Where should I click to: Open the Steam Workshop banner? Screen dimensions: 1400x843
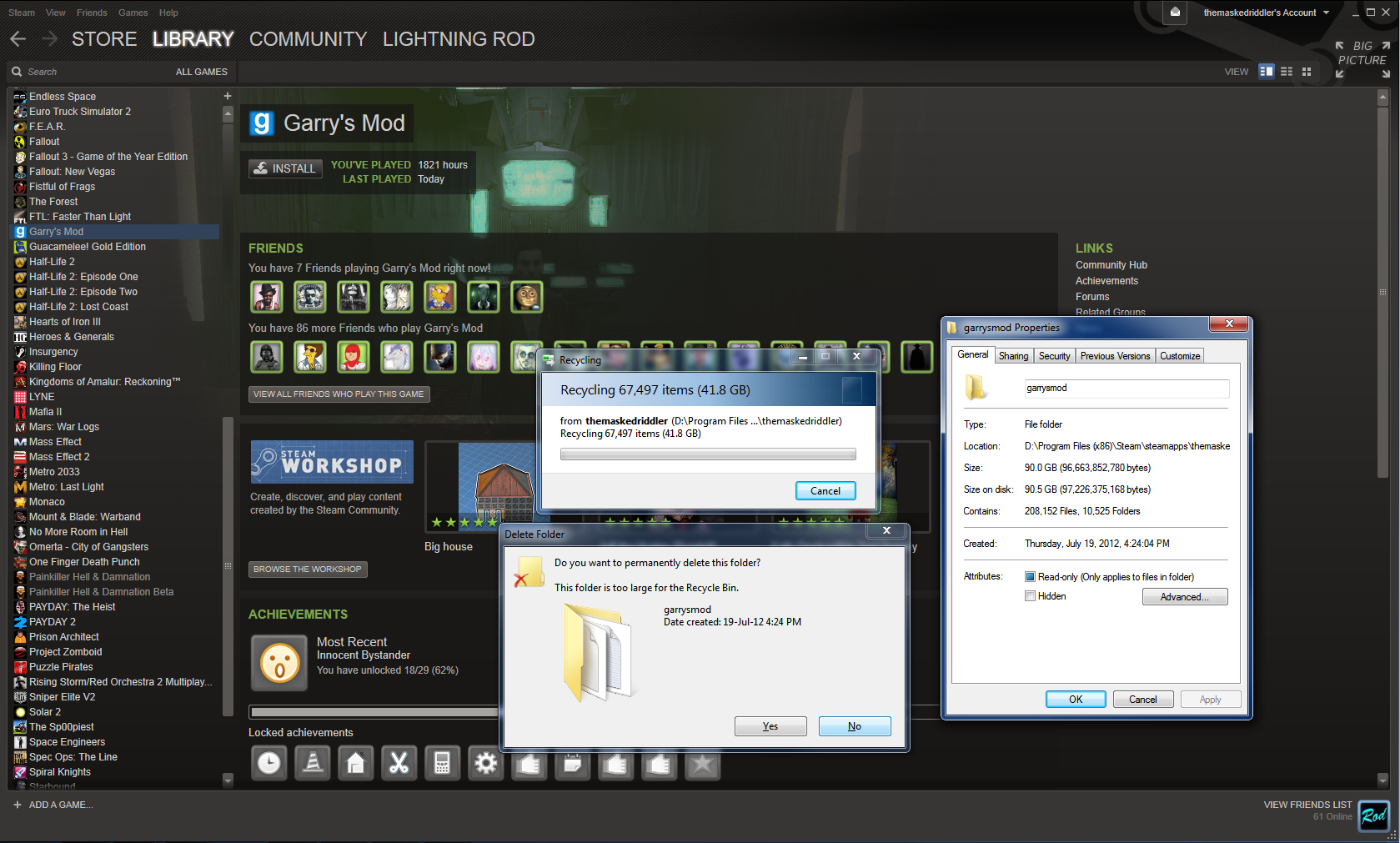(x=332, y=462)
